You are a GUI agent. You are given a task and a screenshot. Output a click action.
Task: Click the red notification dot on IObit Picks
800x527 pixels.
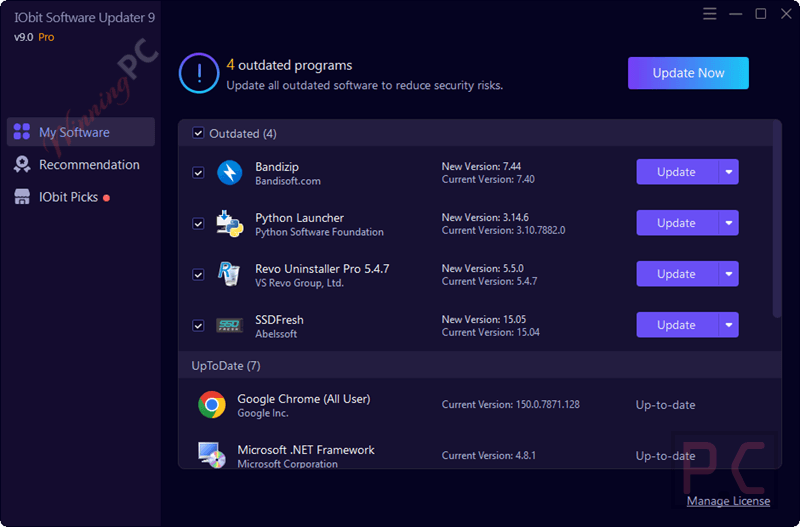pos(106,198)
